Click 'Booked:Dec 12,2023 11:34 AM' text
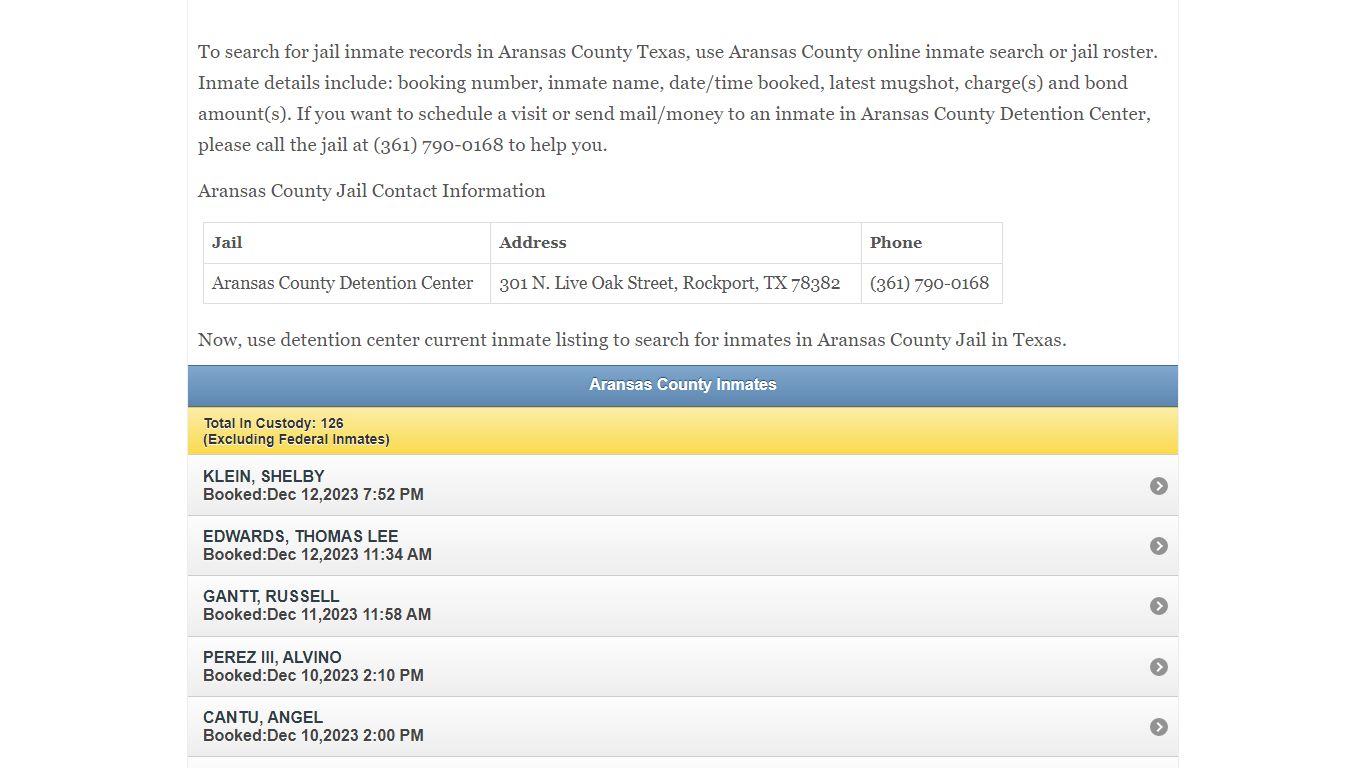This screenshot has width=1366, height=768. coord(317,555)
